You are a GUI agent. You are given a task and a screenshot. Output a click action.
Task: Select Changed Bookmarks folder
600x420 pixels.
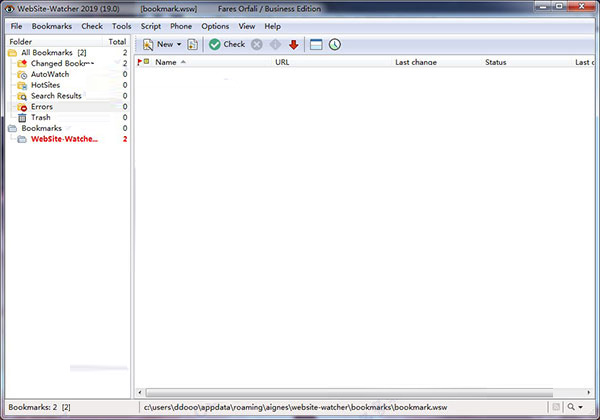62,63
